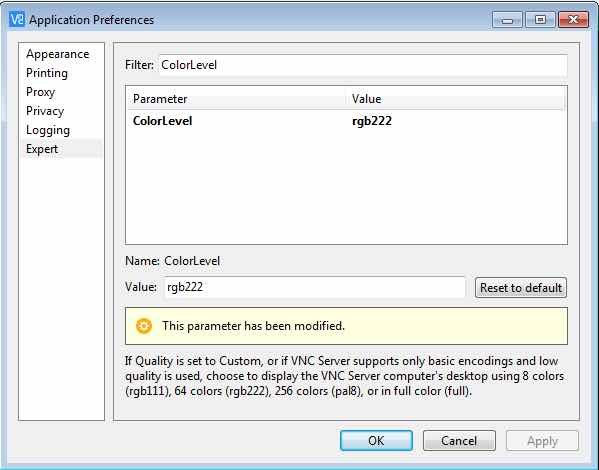The image size is (599, 470).
Task: Click the orange modified-parameter warning icon
Action: pyautogui.click(x=144, y=326)
